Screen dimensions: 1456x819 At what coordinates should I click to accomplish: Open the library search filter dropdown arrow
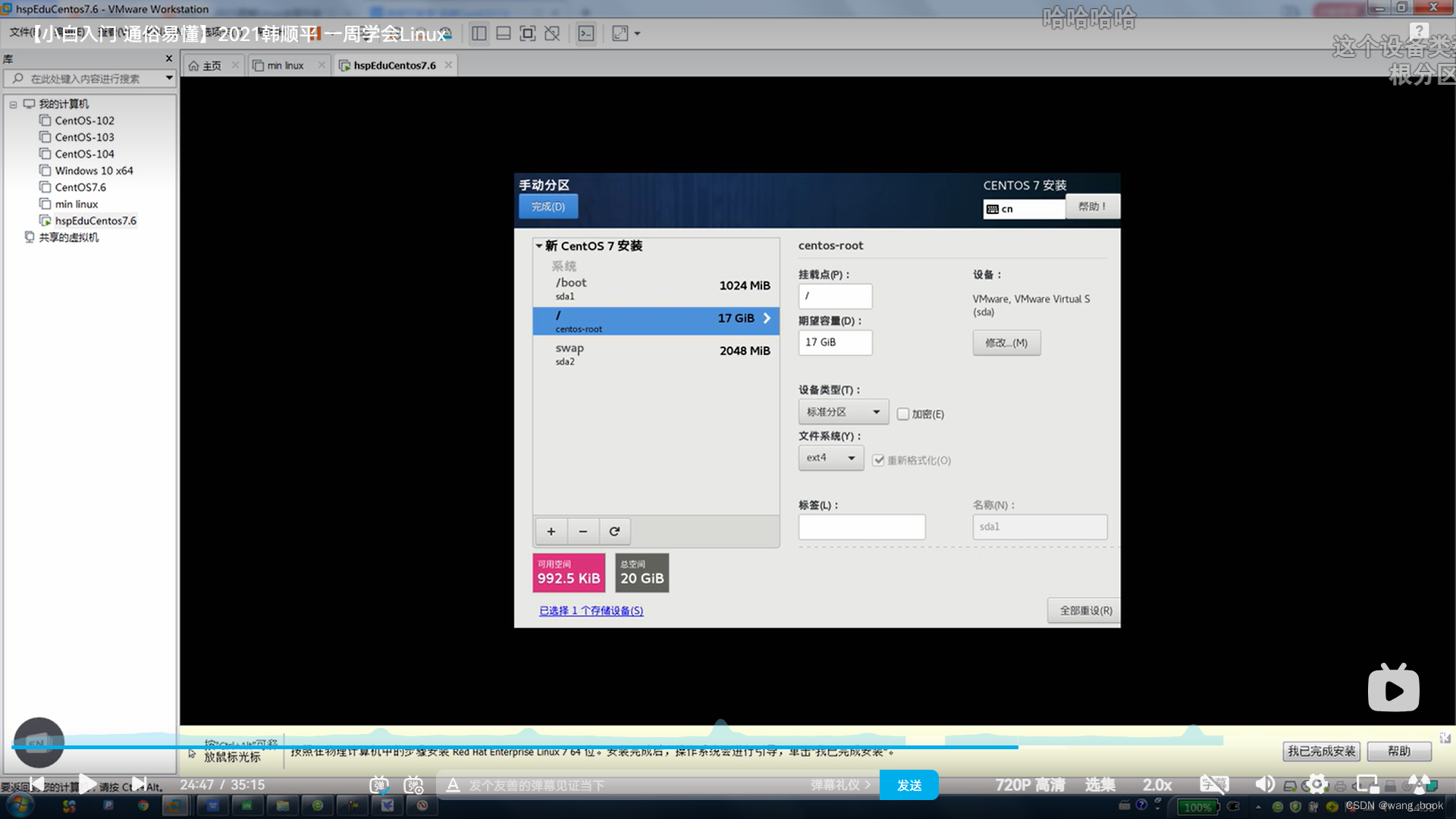pyautogui.click(x=169, y=78)
